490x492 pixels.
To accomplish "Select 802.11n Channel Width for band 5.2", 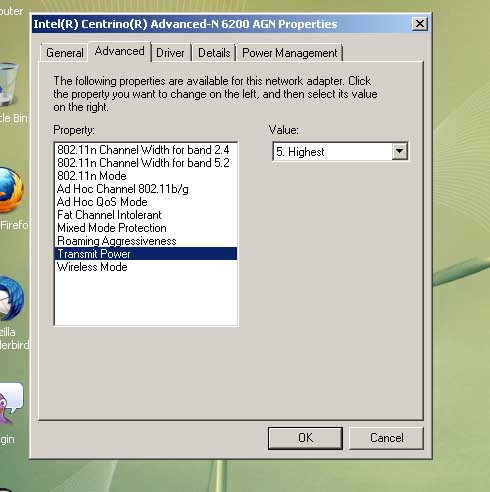I will pyautogui.click(x=146, y=163).
